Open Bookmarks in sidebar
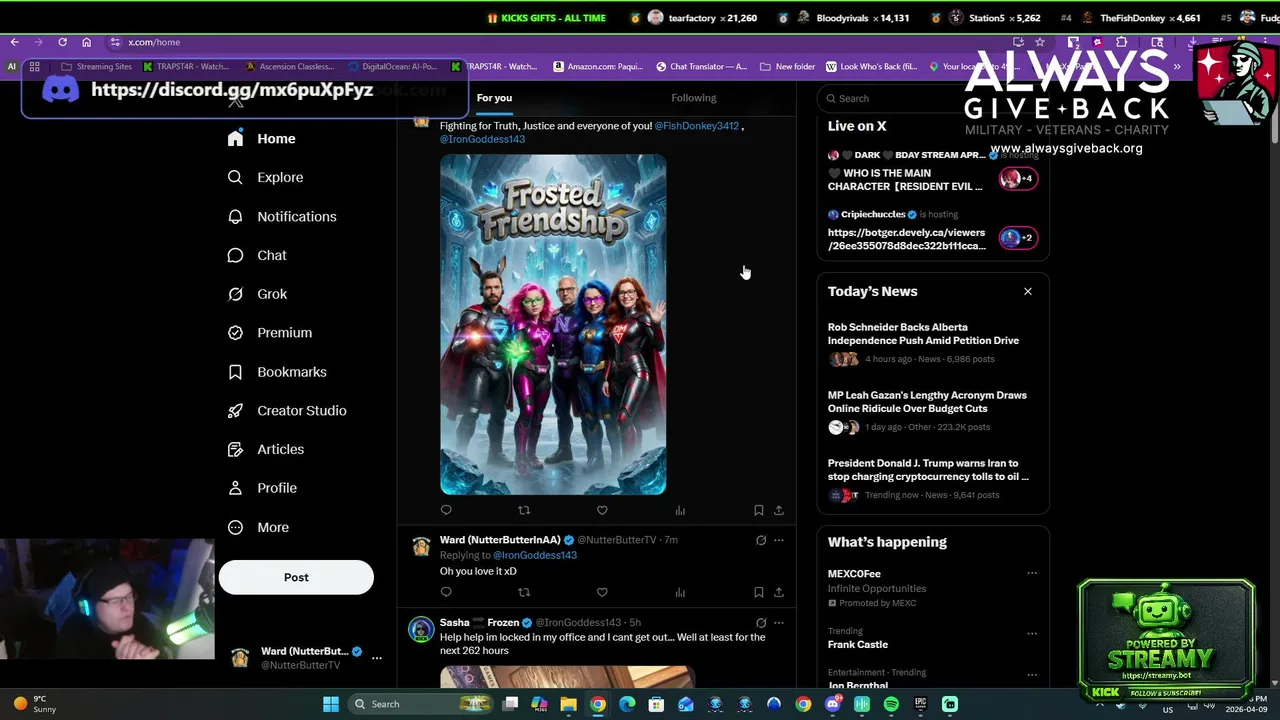 [x=277, y=372]
